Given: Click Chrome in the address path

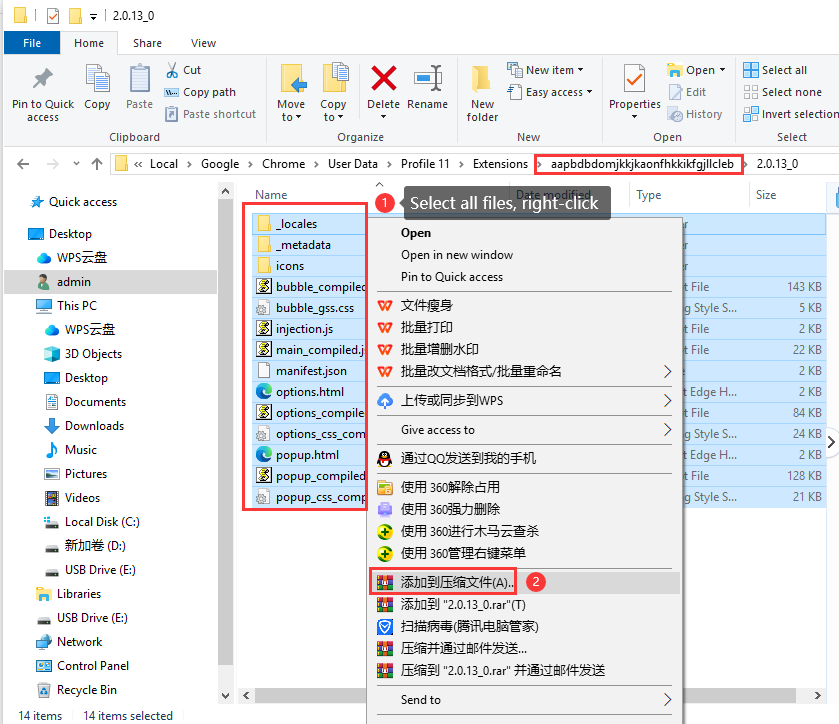Looking at the screenshot, I should [283, 164].
